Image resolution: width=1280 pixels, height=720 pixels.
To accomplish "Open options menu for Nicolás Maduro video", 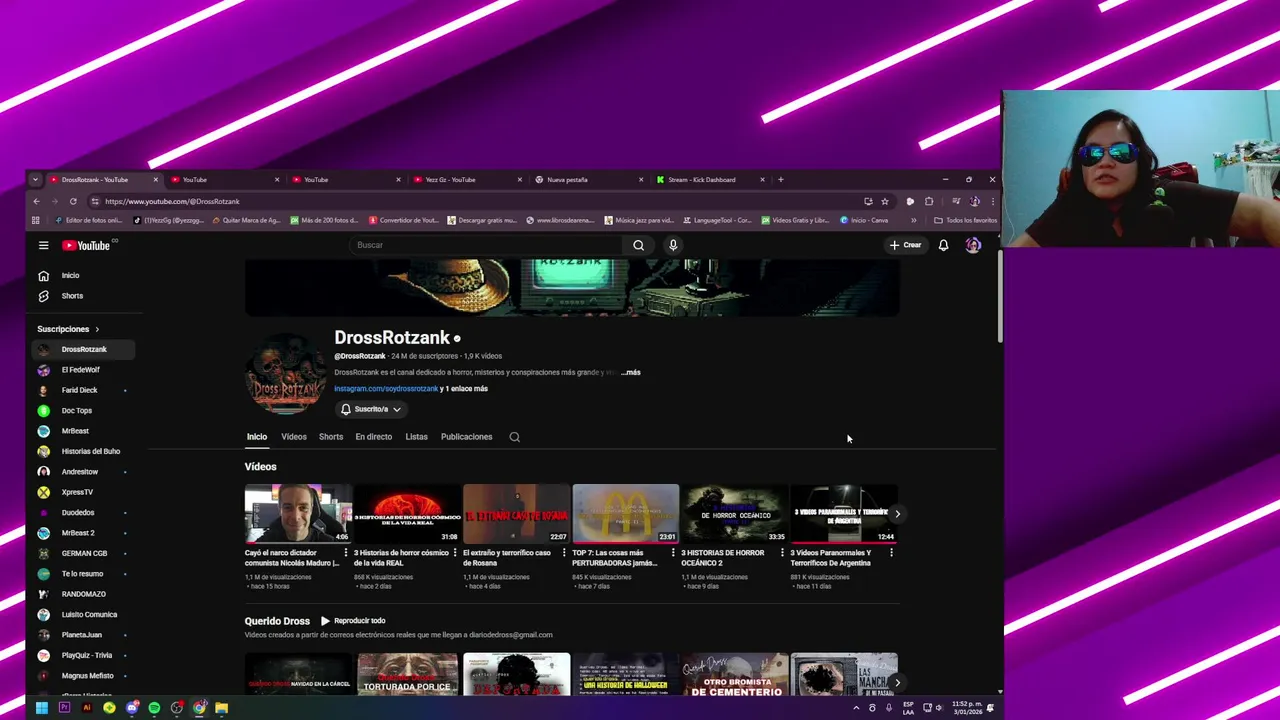I will point(346,553).
